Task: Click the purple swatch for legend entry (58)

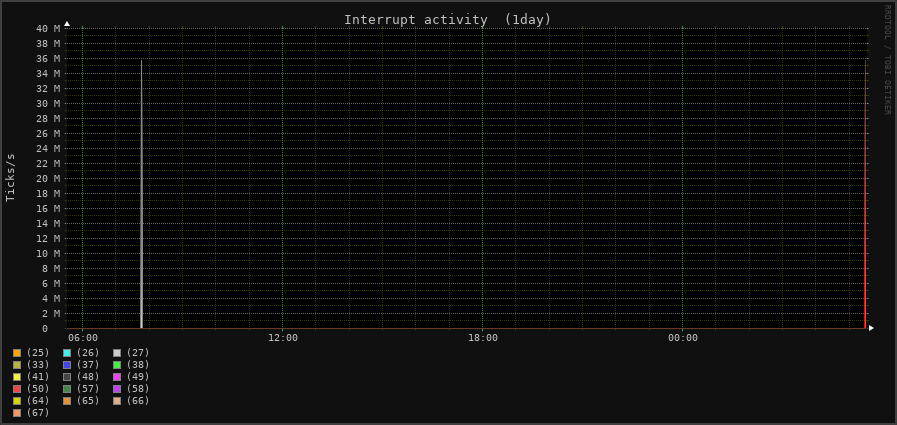Action: (117, 389)
